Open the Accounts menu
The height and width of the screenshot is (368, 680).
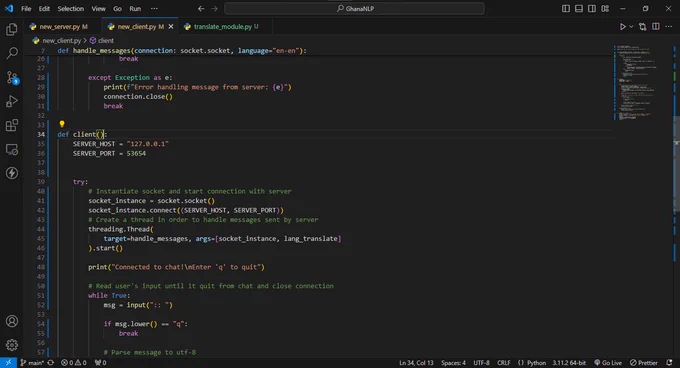(x=12, y=321)
